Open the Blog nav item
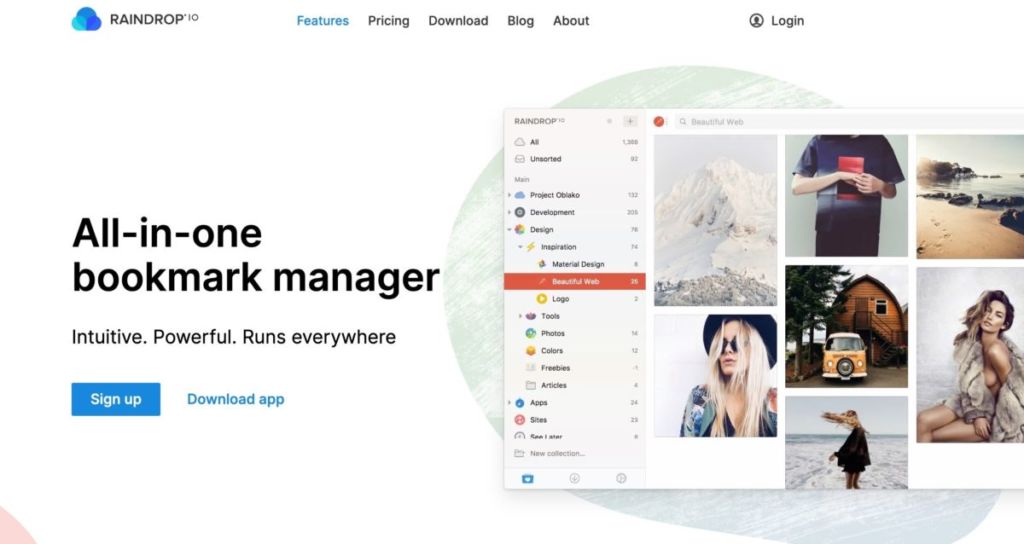Screen dimensions: 1024x544 coord(520,21)
